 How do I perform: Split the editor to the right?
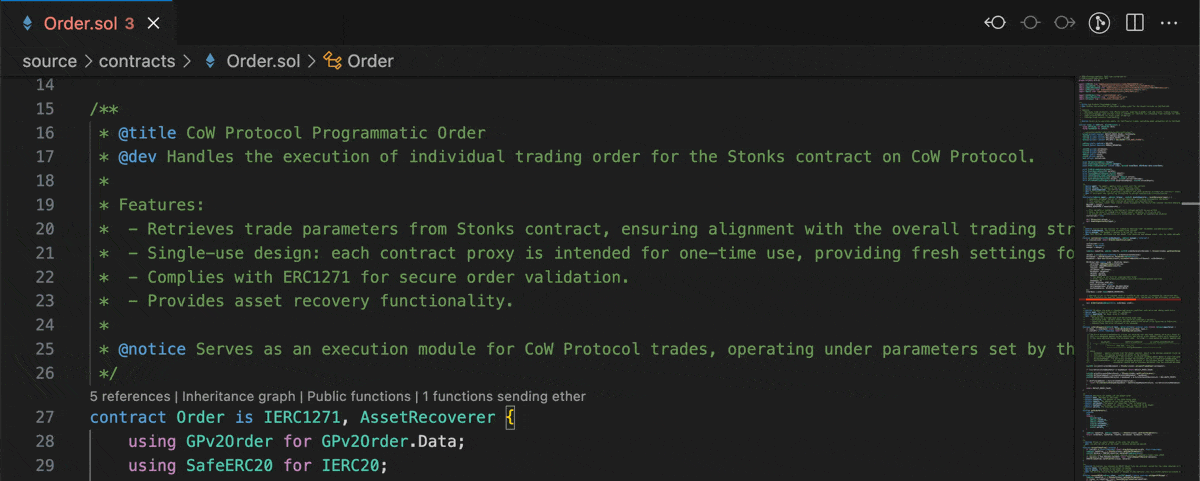(x=1134, y=22)
